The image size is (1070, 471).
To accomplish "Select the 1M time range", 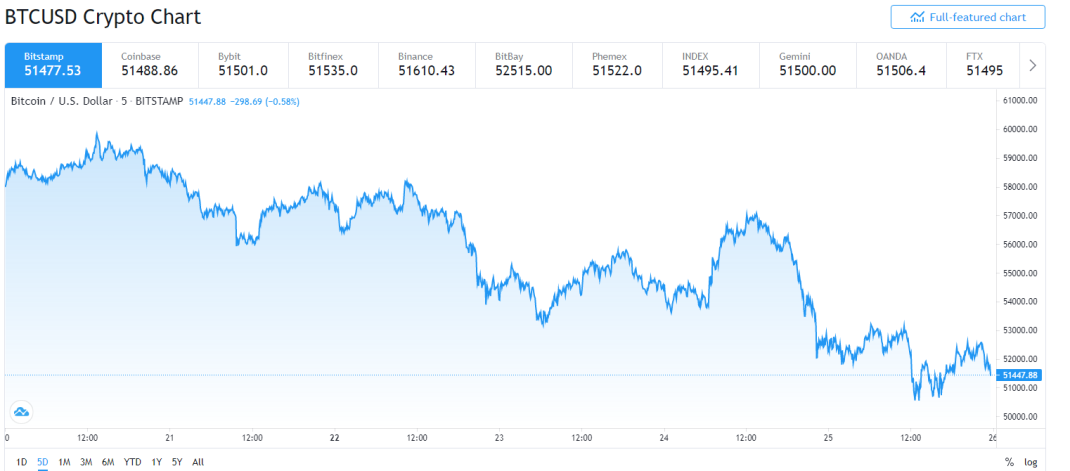I will (x=64, y=462).
